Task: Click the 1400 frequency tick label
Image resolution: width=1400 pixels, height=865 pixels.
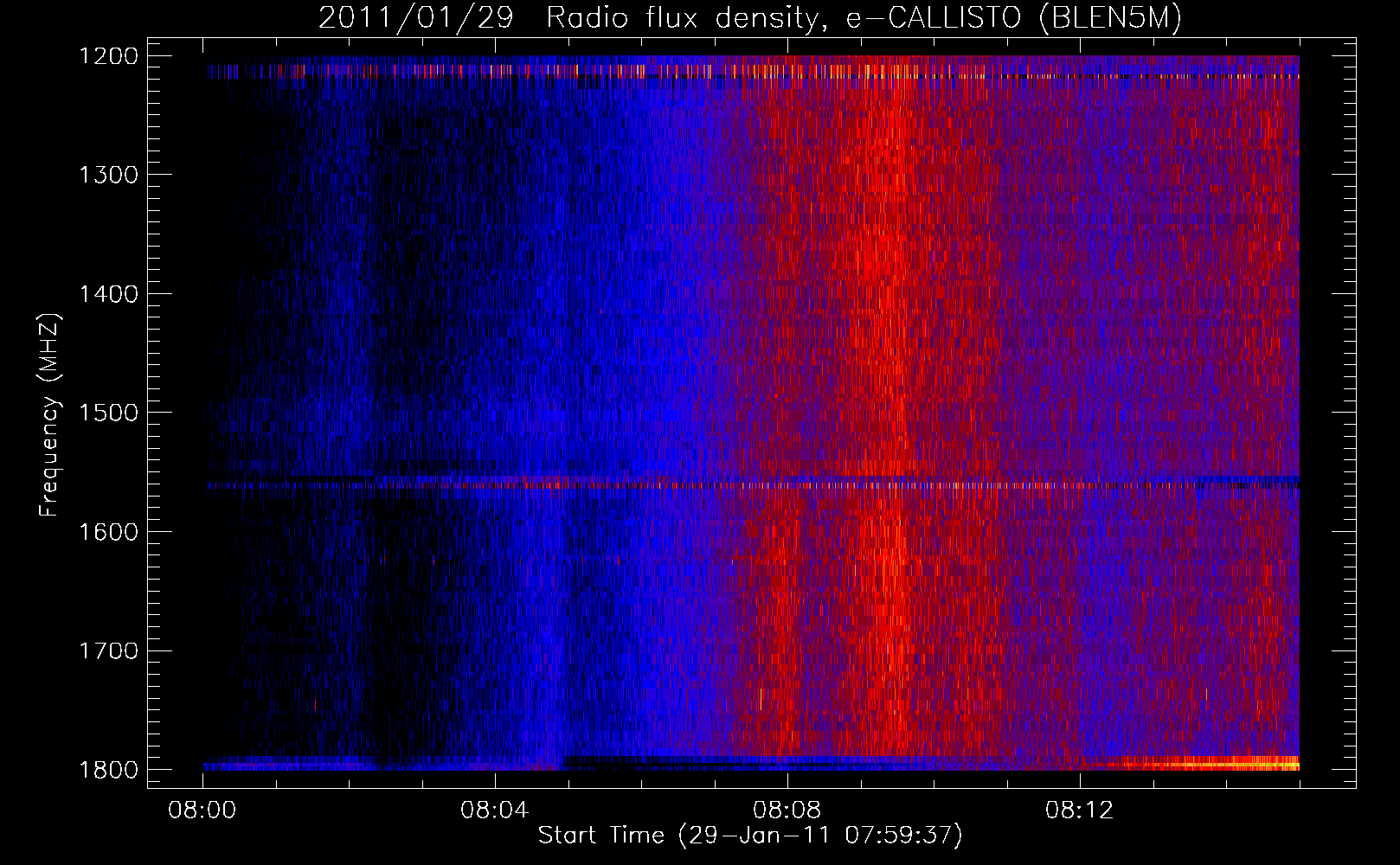Action: tap(109, 294)
